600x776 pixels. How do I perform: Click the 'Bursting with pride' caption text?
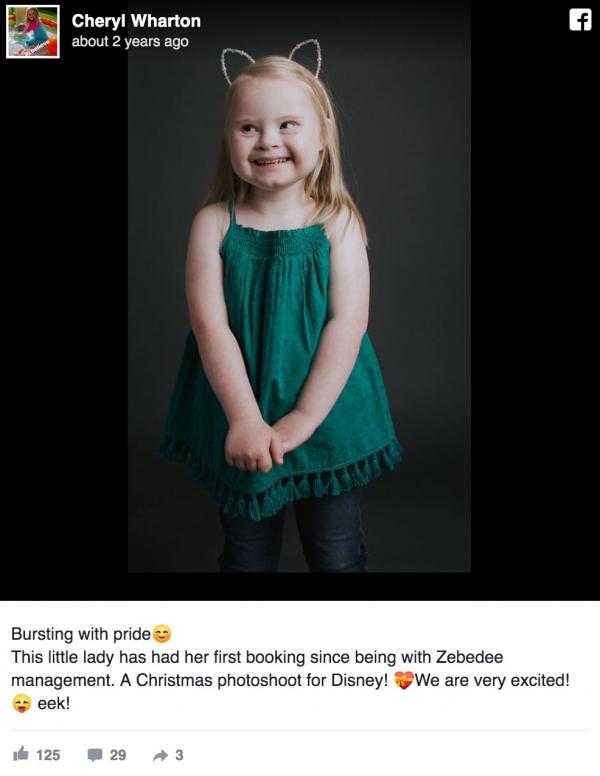(x=81, y=634)
